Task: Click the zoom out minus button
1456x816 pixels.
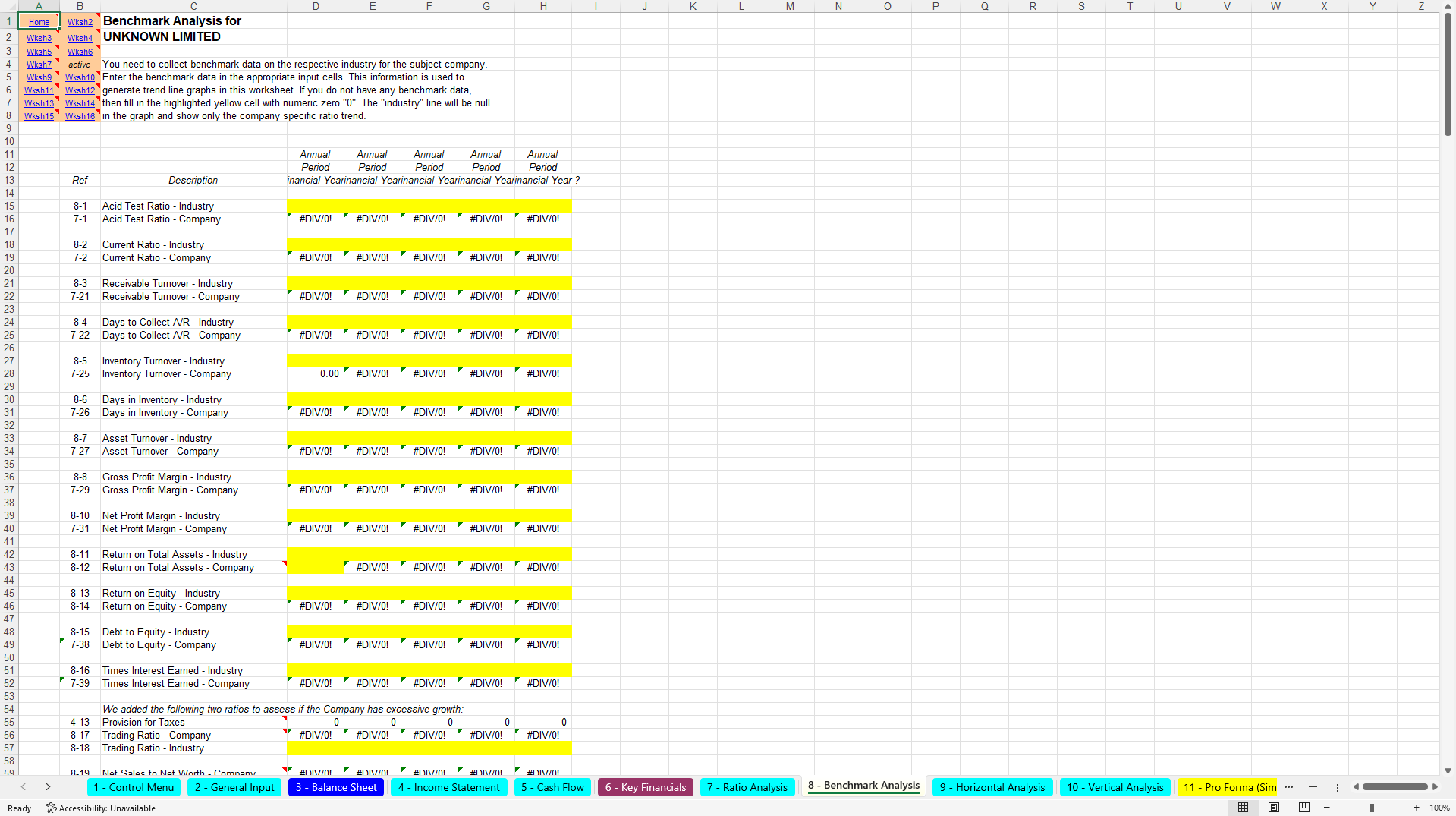Action: click(x=1327, y=808)
